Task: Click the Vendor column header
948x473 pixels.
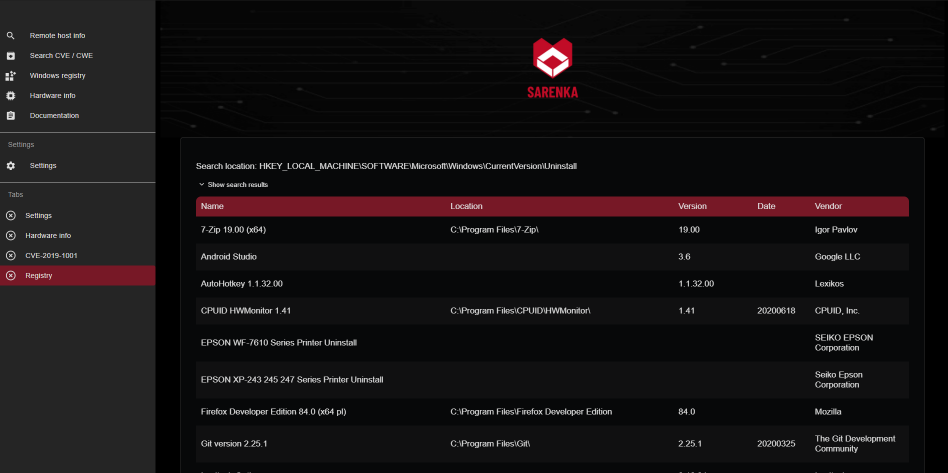Action: (828, 206)
